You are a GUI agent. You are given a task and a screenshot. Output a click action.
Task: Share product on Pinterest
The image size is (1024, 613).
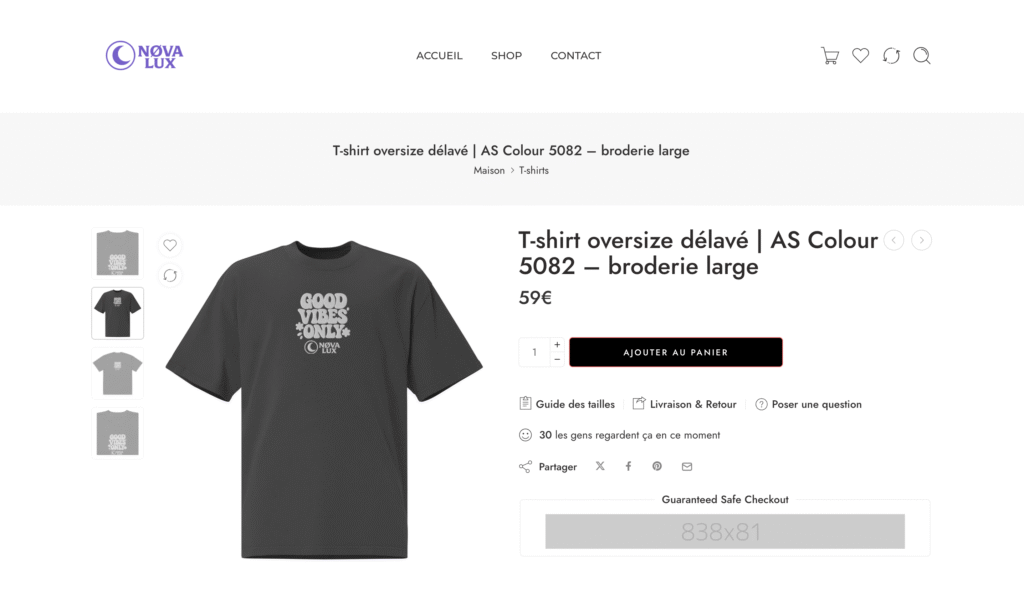pyautogui.click(x=657, y=466)
